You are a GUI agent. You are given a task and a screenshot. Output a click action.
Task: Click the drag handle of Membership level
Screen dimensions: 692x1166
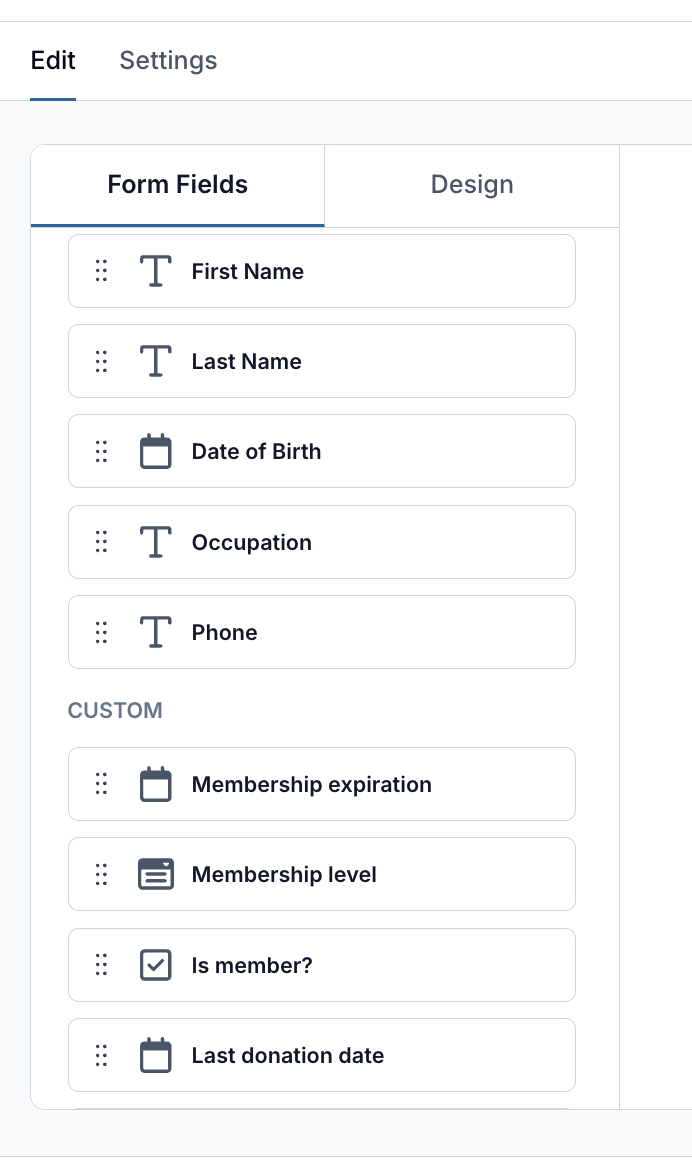(x=101, y=874)
